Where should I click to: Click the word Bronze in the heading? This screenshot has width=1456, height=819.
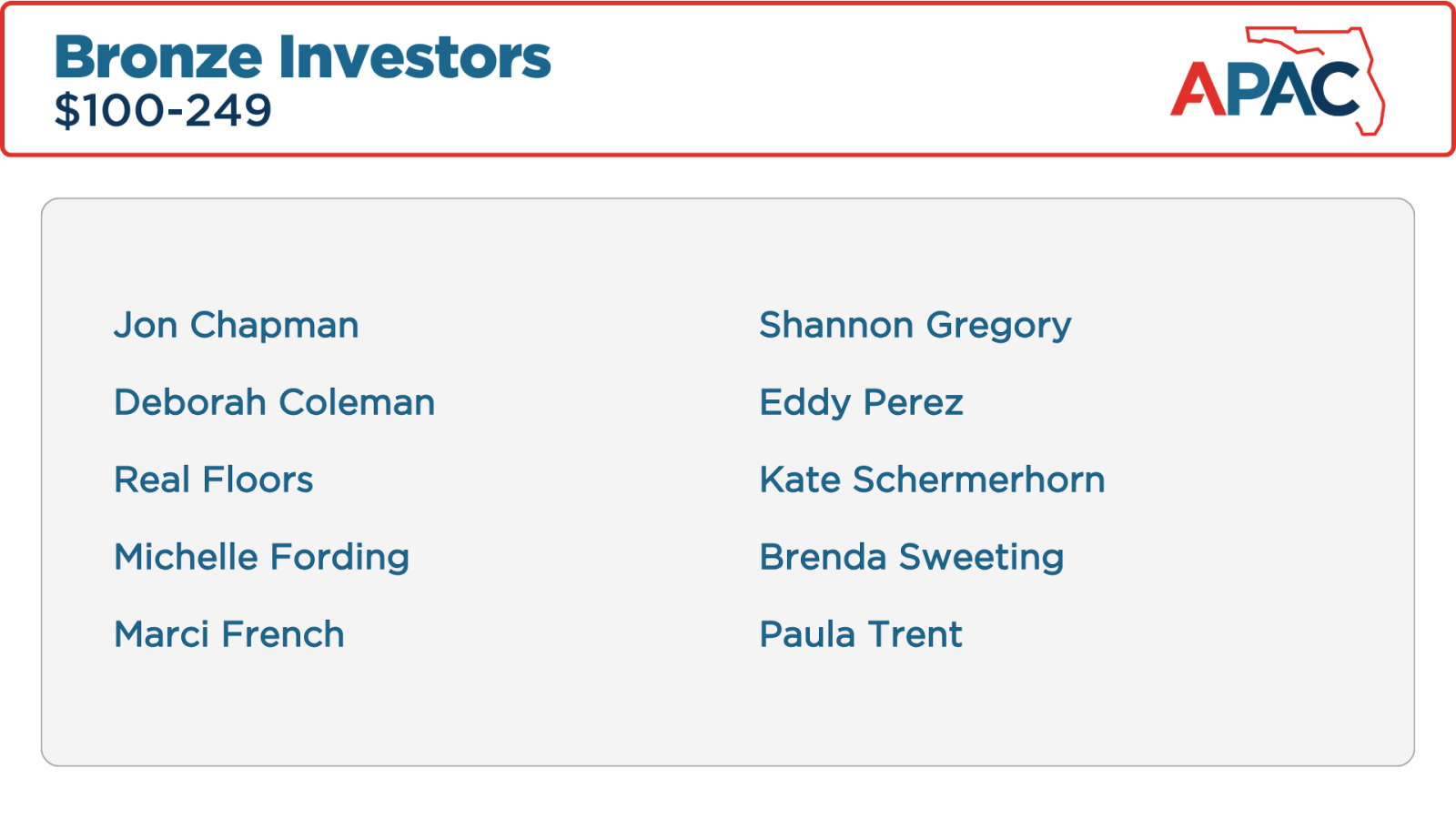pos(158,57)
